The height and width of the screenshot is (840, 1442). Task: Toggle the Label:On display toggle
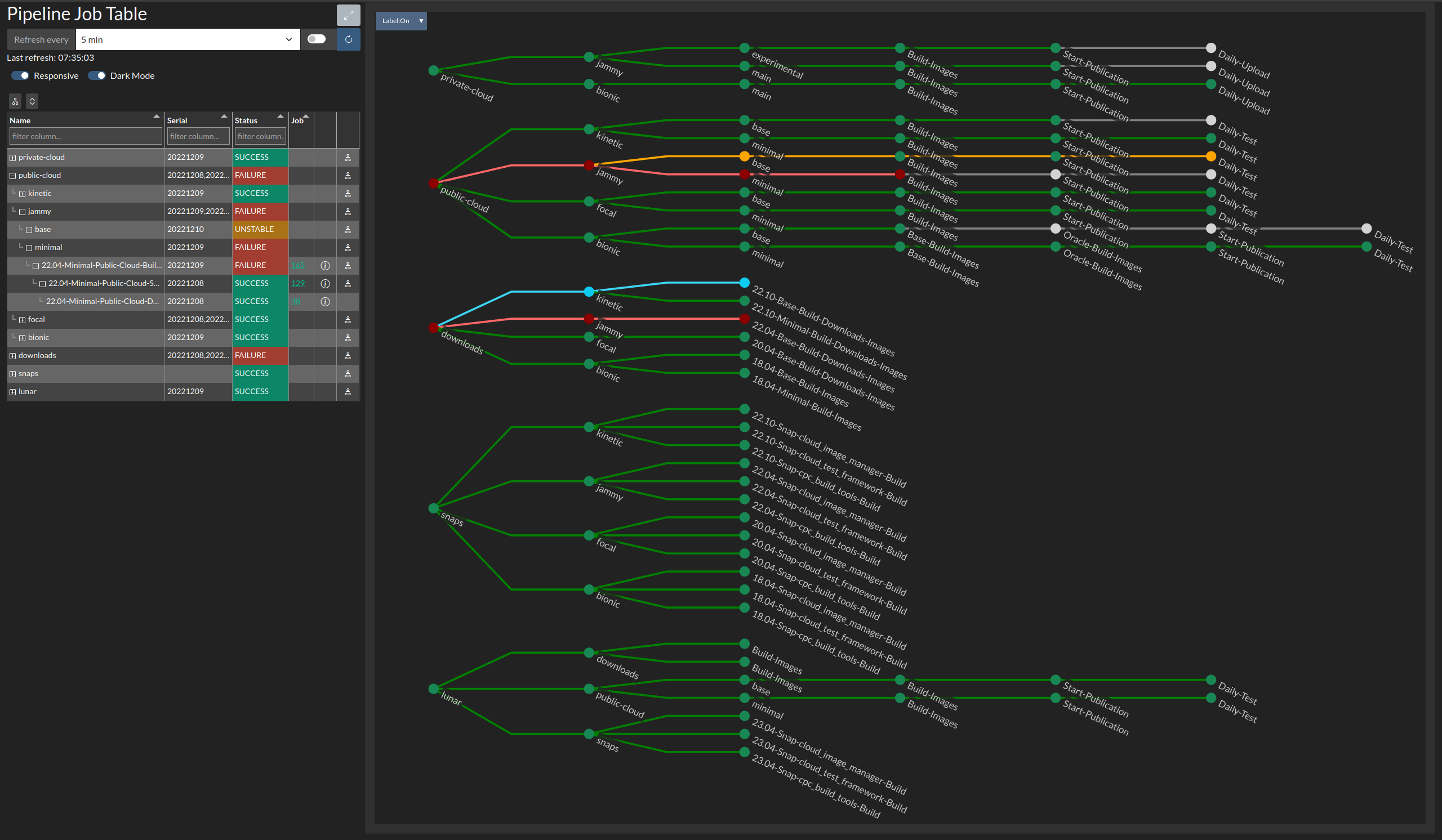401,20
